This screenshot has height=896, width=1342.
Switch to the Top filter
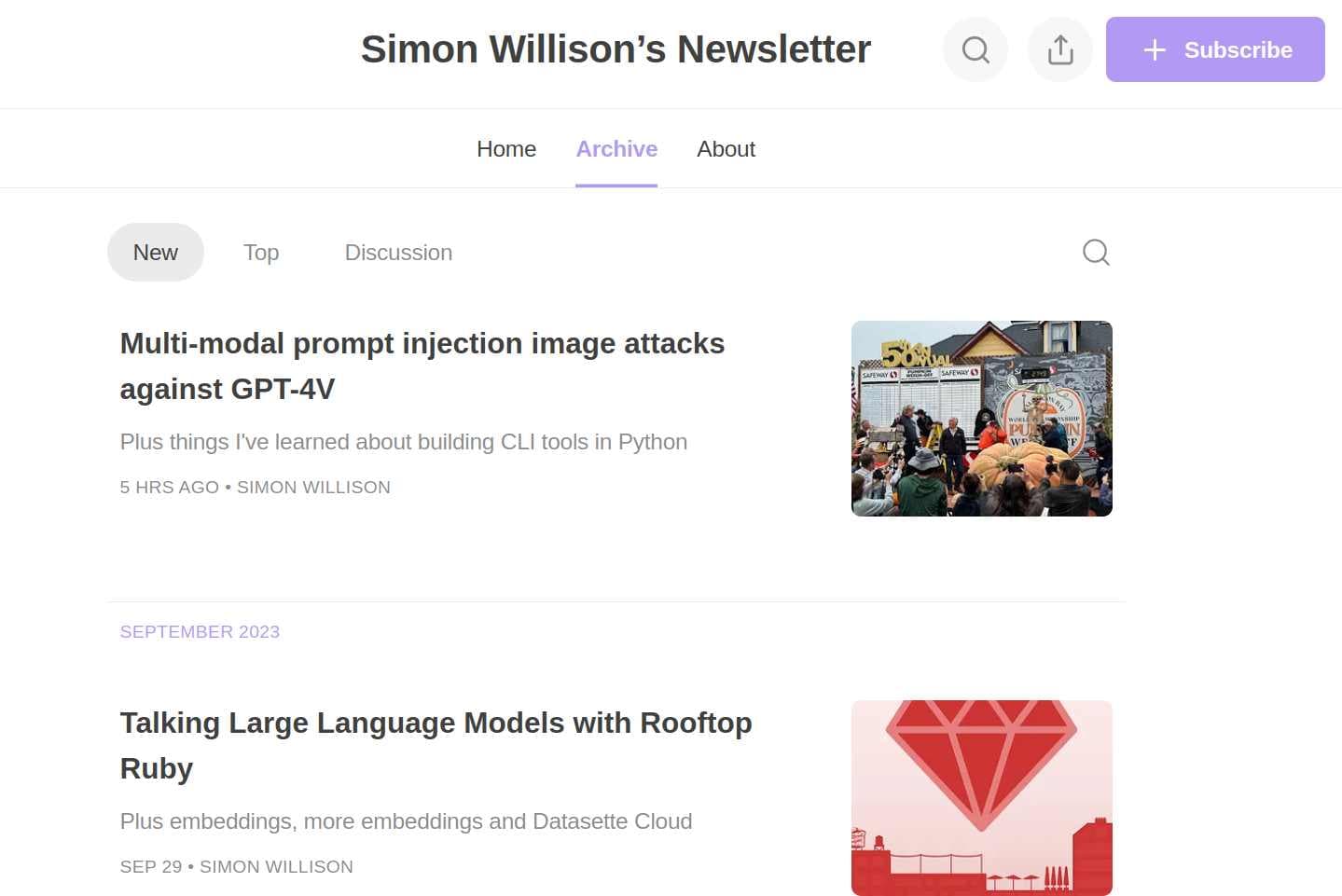(x=260, y=252)
